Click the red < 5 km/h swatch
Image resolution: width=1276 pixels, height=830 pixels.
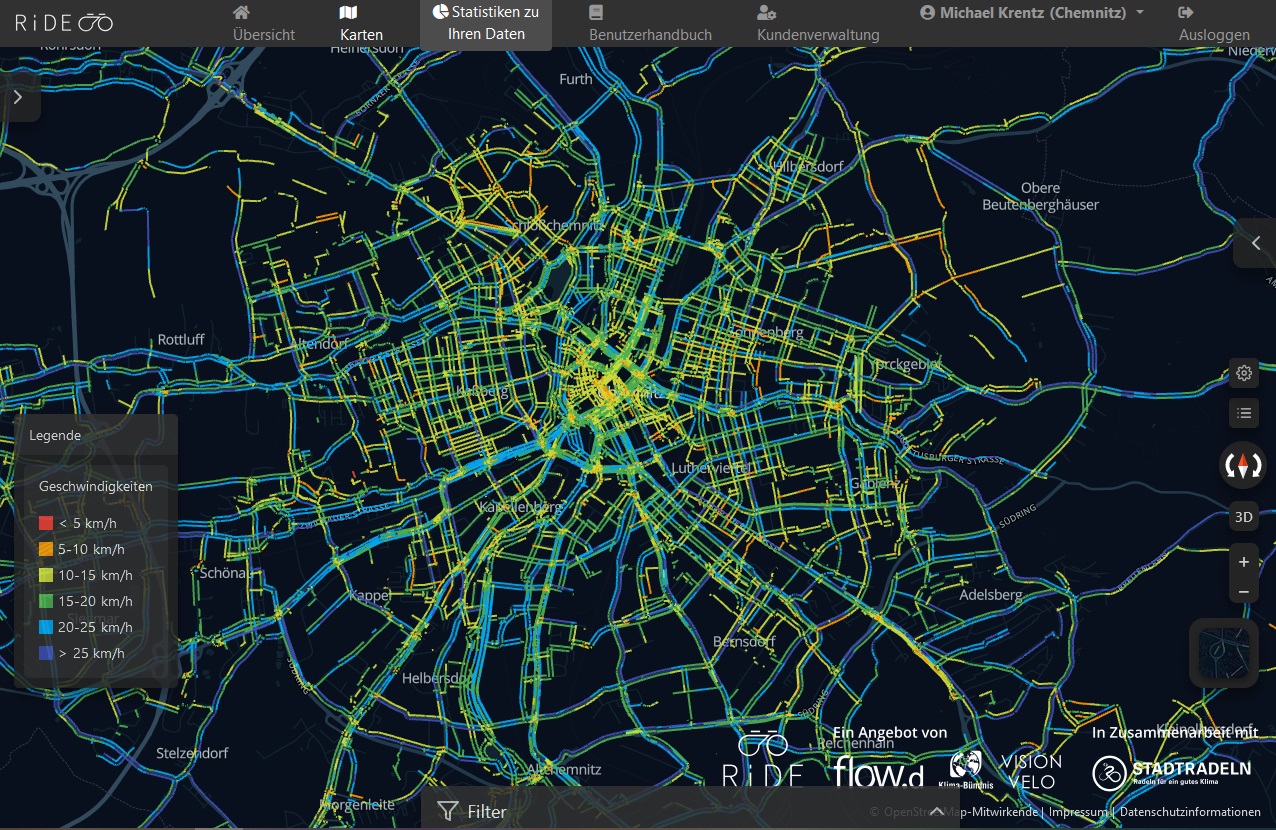click(x=45, y=523)
